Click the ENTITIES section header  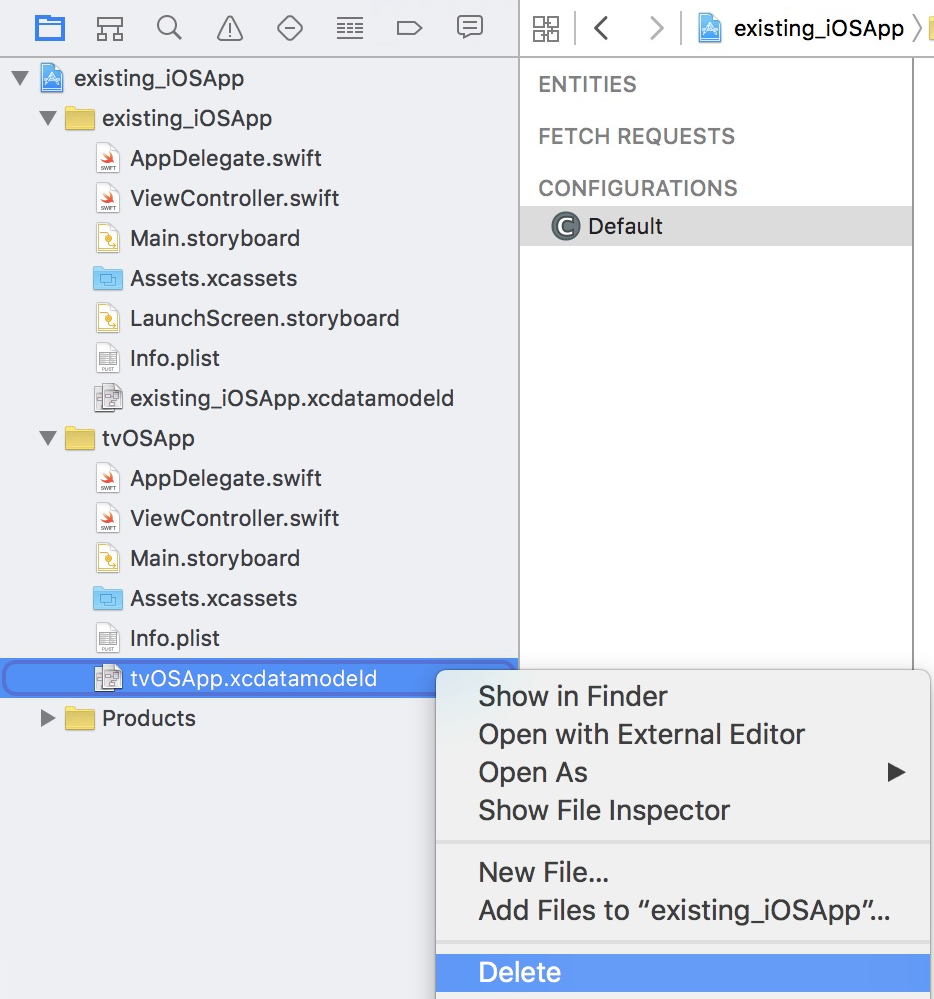click(587, 84)
